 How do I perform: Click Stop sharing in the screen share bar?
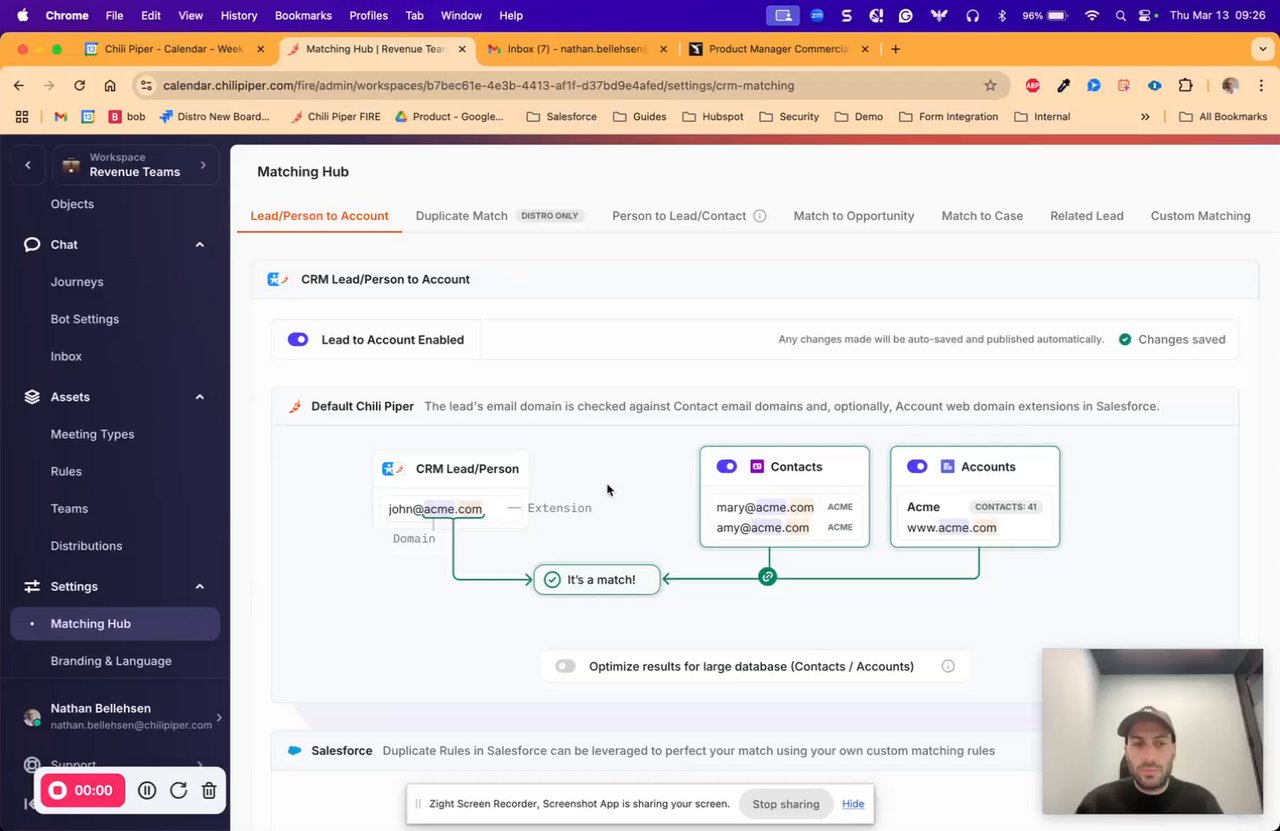point(786,804)
